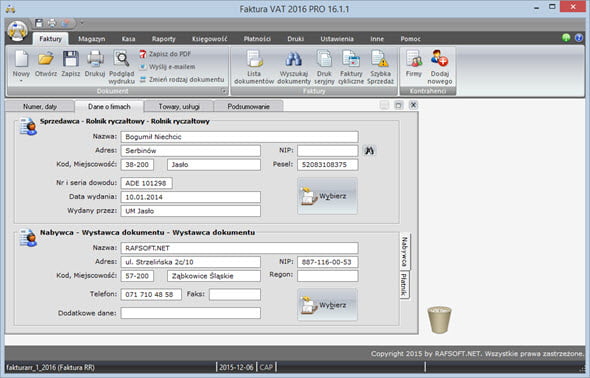The height and width of the screenshot is (378, 590).
Task: Save document using Zapisz do PDF
Action: [165, 54]
